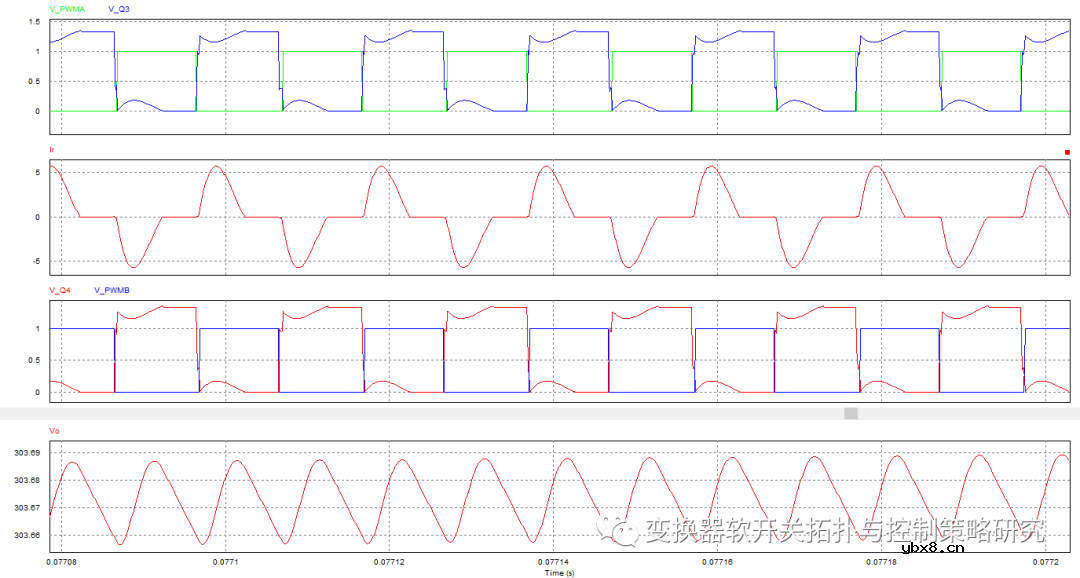Click the 1.5 value on top plot axis

34,21
